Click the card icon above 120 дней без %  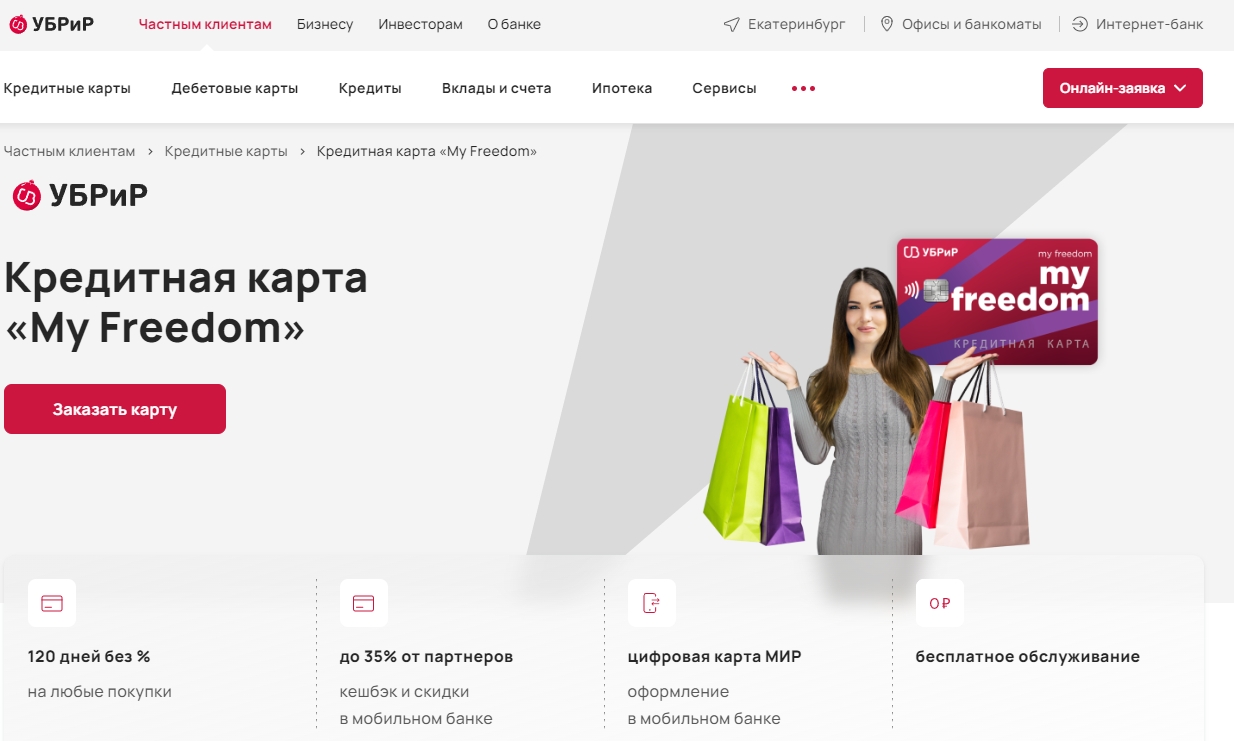(x=52, y=603)
